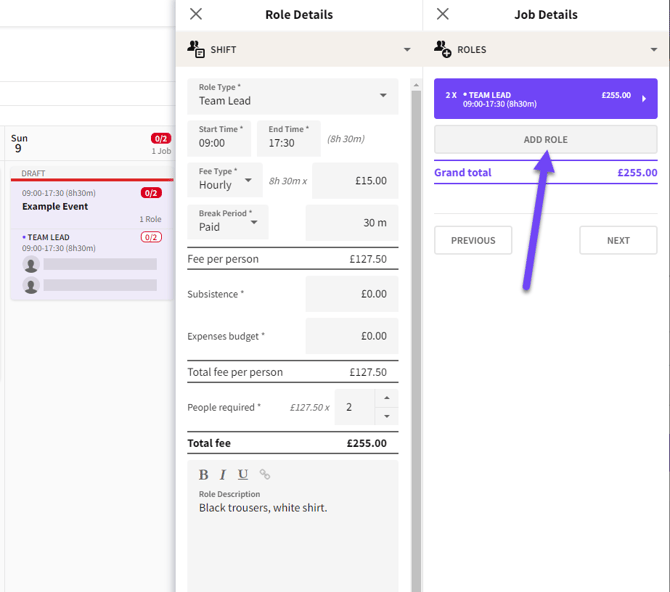Screen dimensions: 670x592
Task: Decrease People required with down arrow
Action: pos(387,416)
